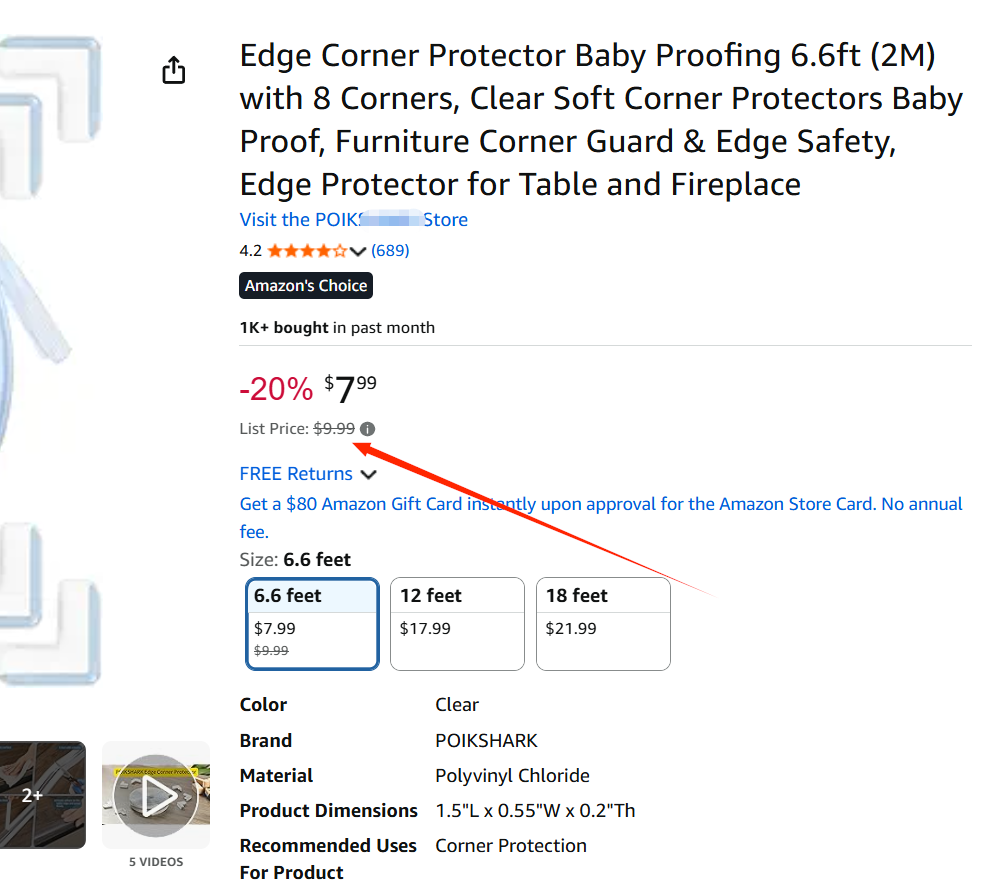The width and height of the screenshot is (990, 887).
Task: Click the $7.99 deal price
Action: (350, 389)
